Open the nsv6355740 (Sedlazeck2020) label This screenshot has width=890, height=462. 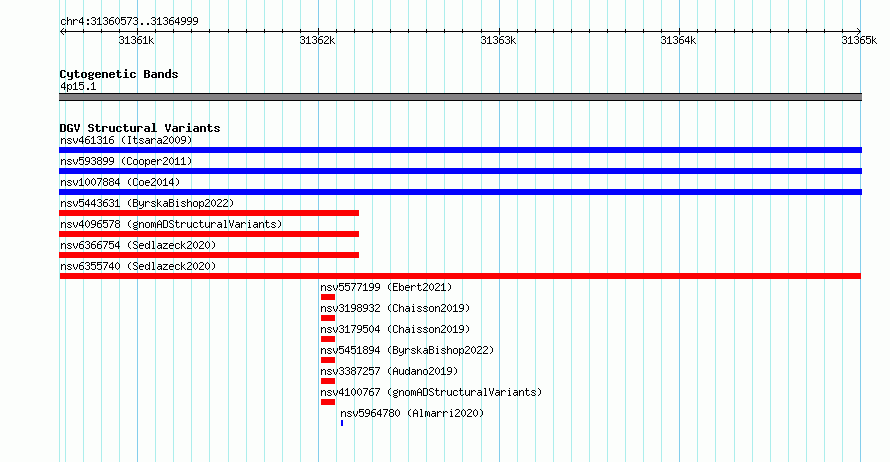point(138,266)
